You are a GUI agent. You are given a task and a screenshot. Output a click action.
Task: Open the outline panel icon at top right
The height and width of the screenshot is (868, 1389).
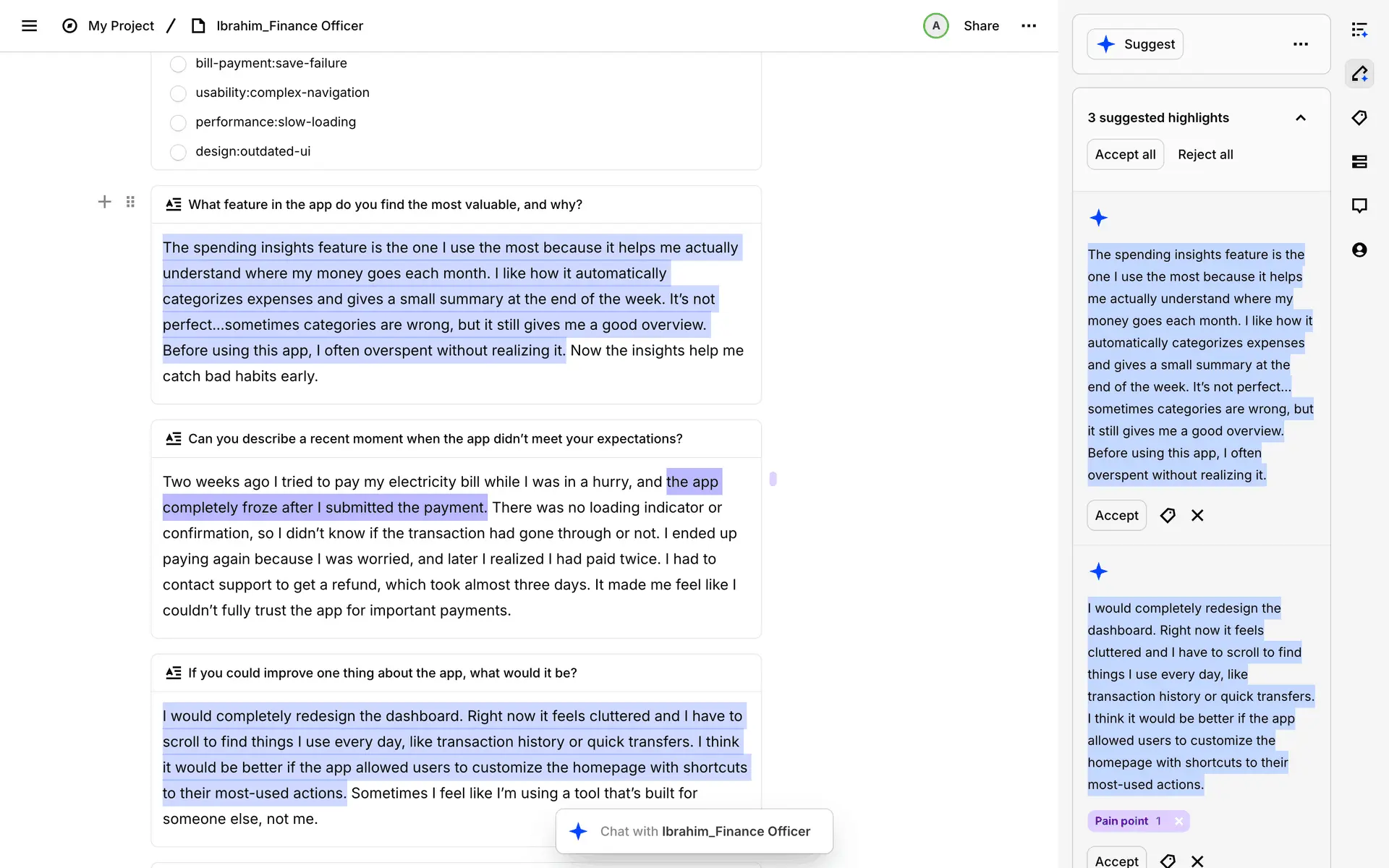(x=1359, y=30)
